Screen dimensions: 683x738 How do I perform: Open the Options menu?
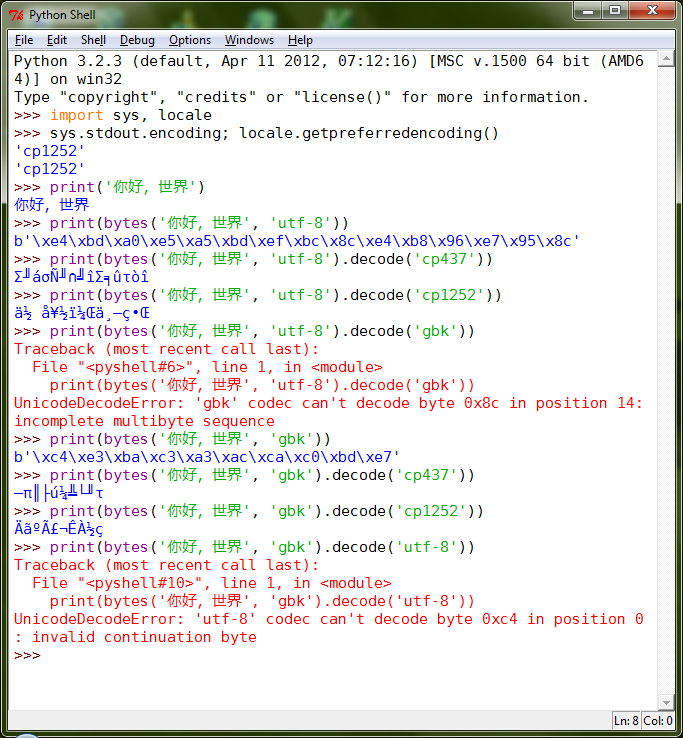click(x=190, y=40)
